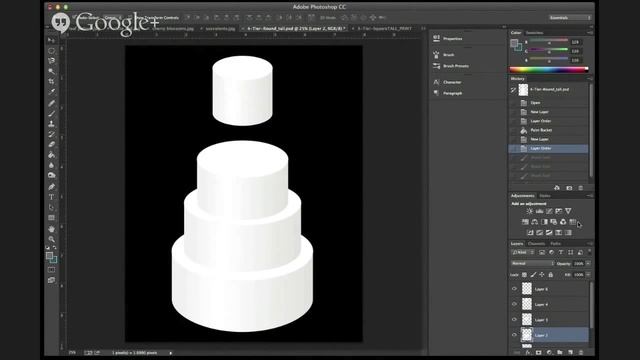Add layer mask icon in Layers panel
This screenshot has width=640, height=360.
point(538,352)
